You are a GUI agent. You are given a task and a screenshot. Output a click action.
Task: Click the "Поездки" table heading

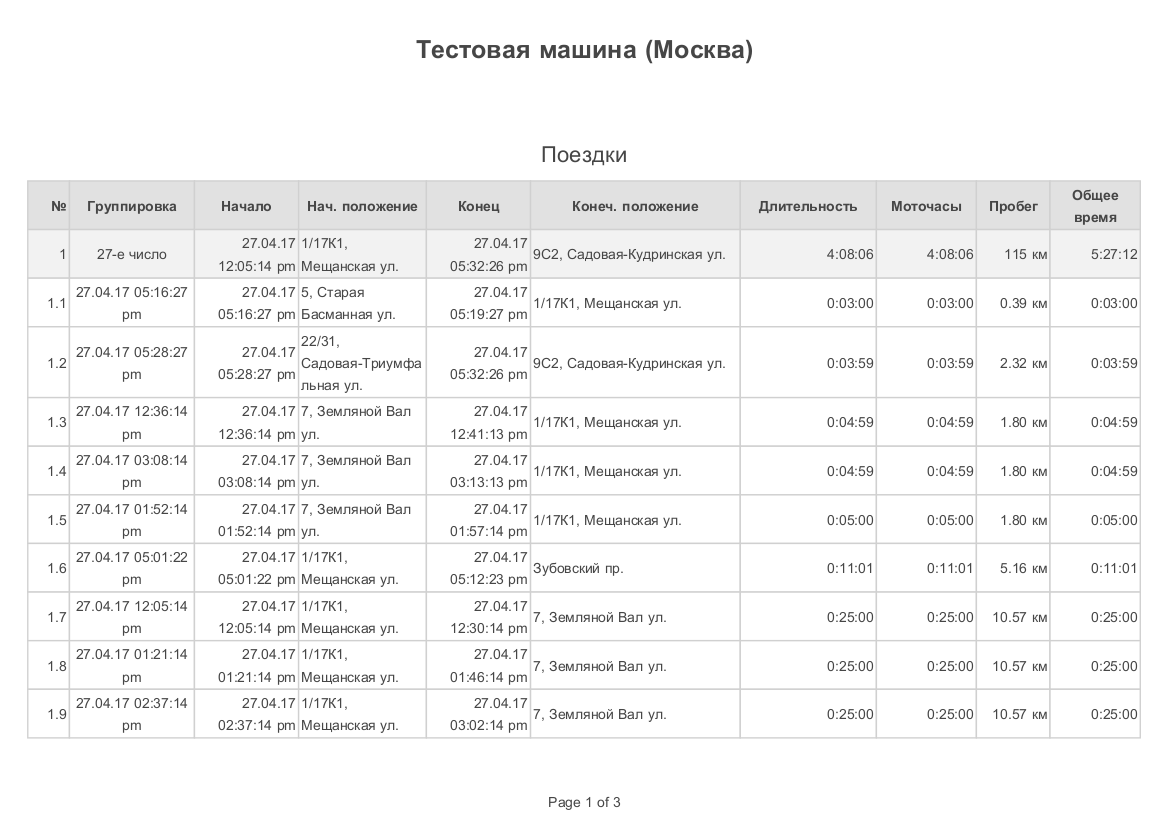click(x=584, y=155)
